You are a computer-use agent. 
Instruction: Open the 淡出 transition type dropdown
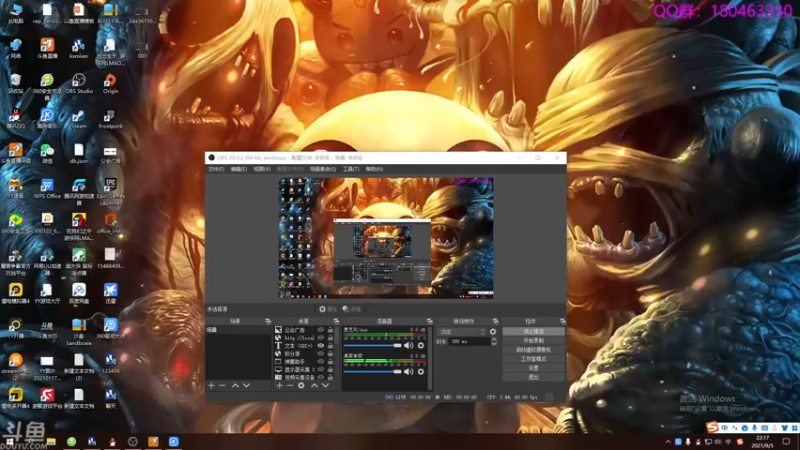pos(462,332)
